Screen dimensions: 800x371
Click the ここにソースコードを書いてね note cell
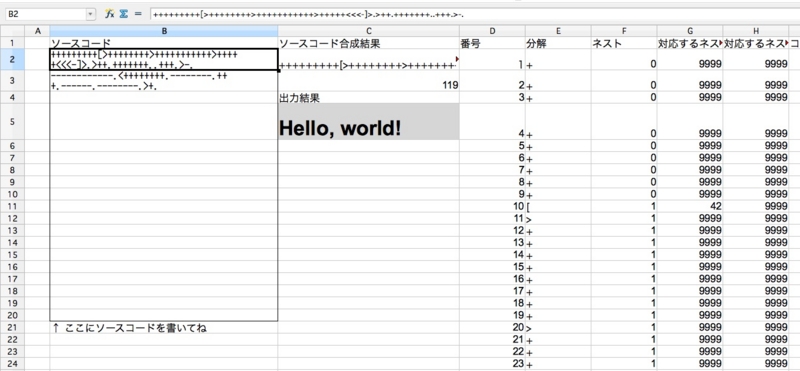pos(164,328)
